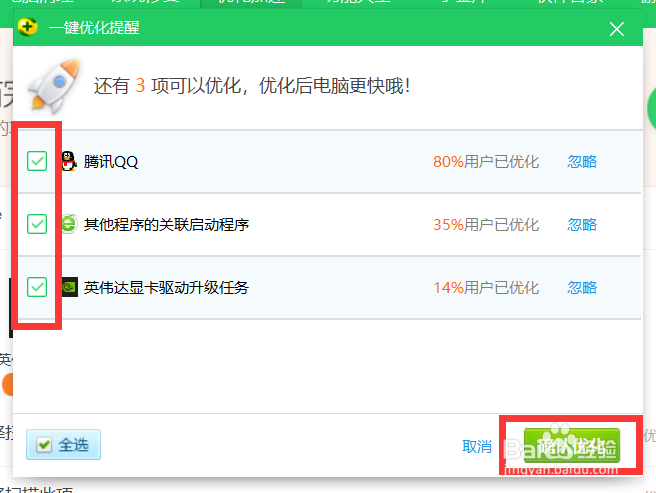
Task: Uncheck the 腾讯QQ checkbox
Action: (37, 161)
